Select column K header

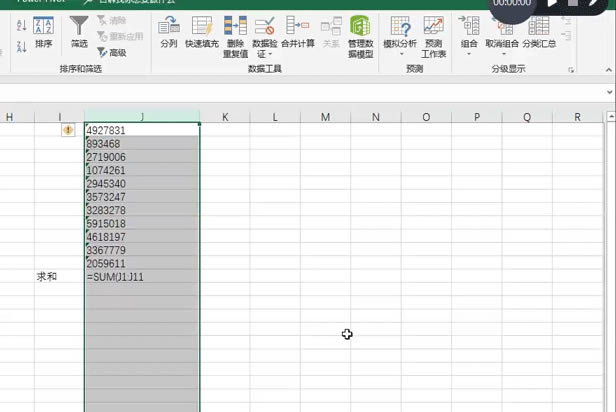coord(224,117)
